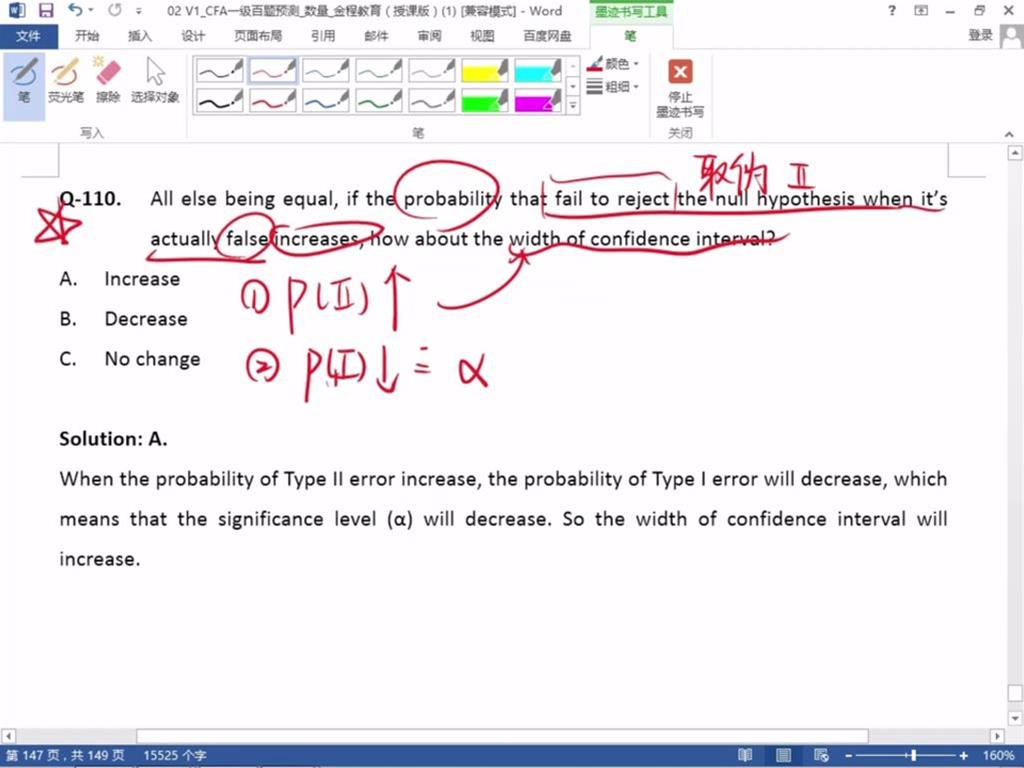This screenshot has height=768, width=1024.
Task: Choose the cyan highlighter pen
Action: (x=537, y=71)
